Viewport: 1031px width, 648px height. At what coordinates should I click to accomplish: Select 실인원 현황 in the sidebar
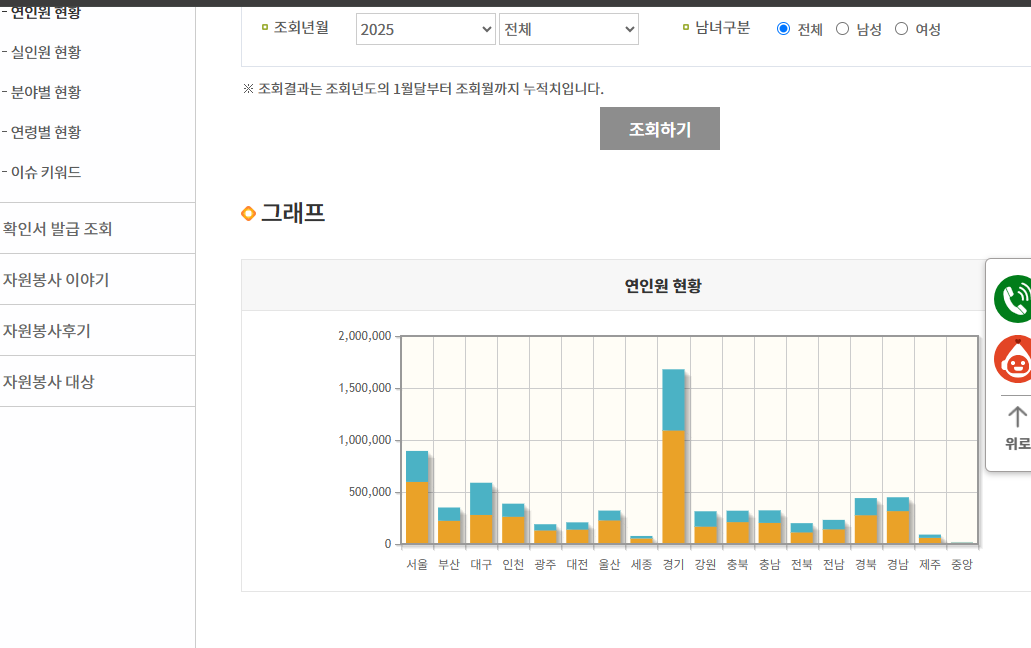click(x=48, y=52)
